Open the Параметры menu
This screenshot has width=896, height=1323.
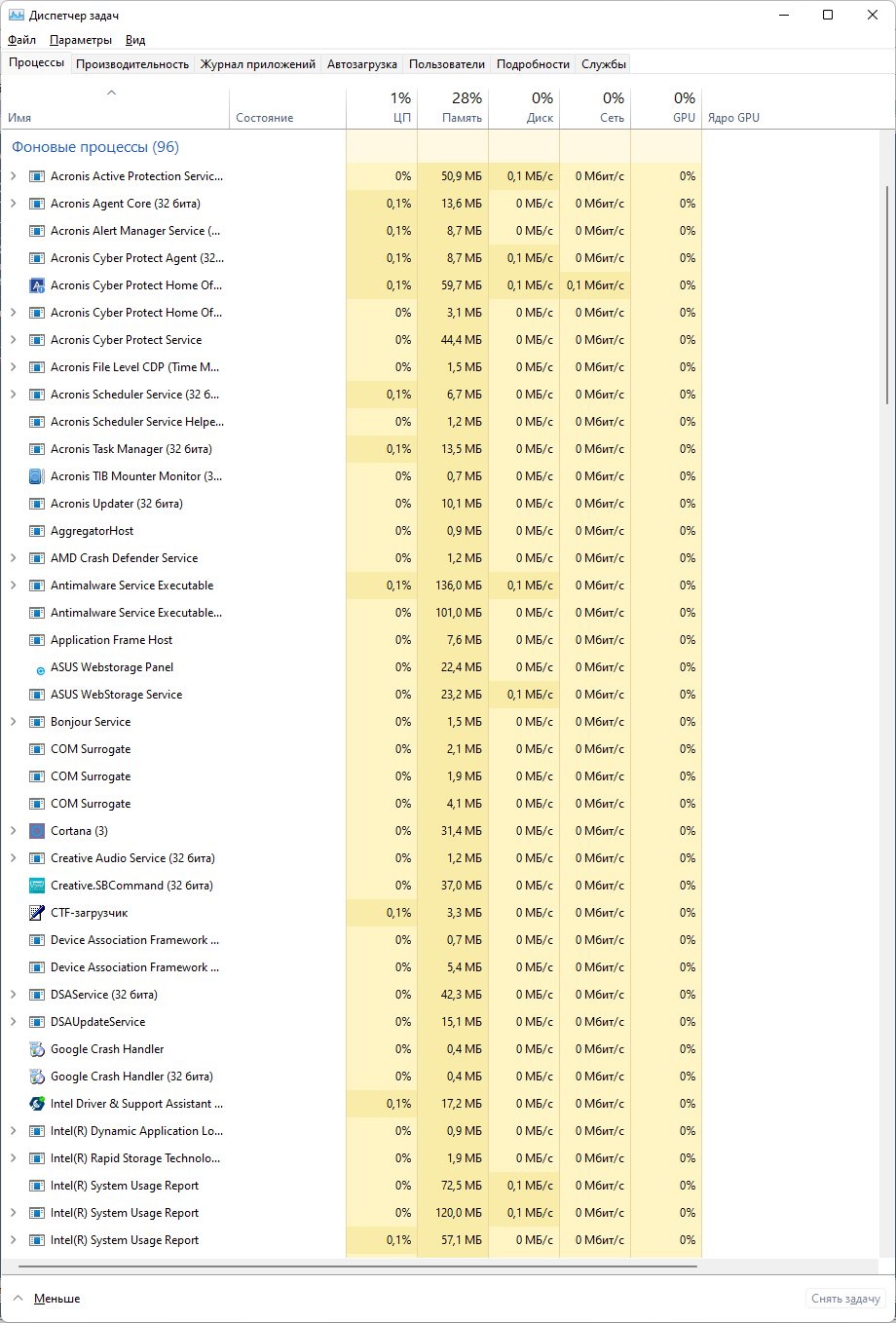[x=81, y=40]
